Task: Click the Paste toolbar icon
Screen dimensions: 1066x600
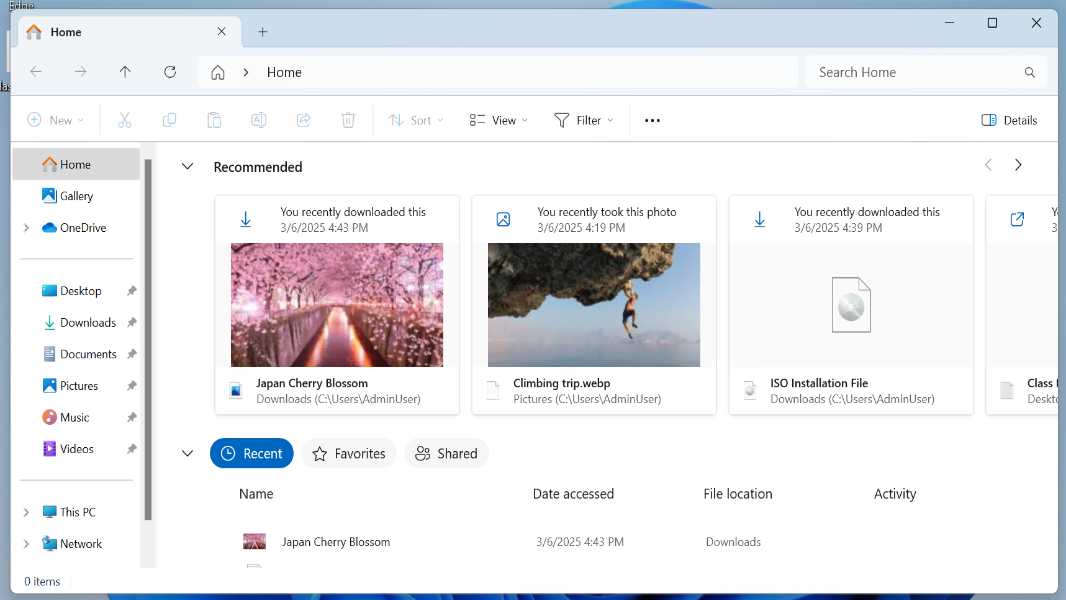Action: [214, 119]
